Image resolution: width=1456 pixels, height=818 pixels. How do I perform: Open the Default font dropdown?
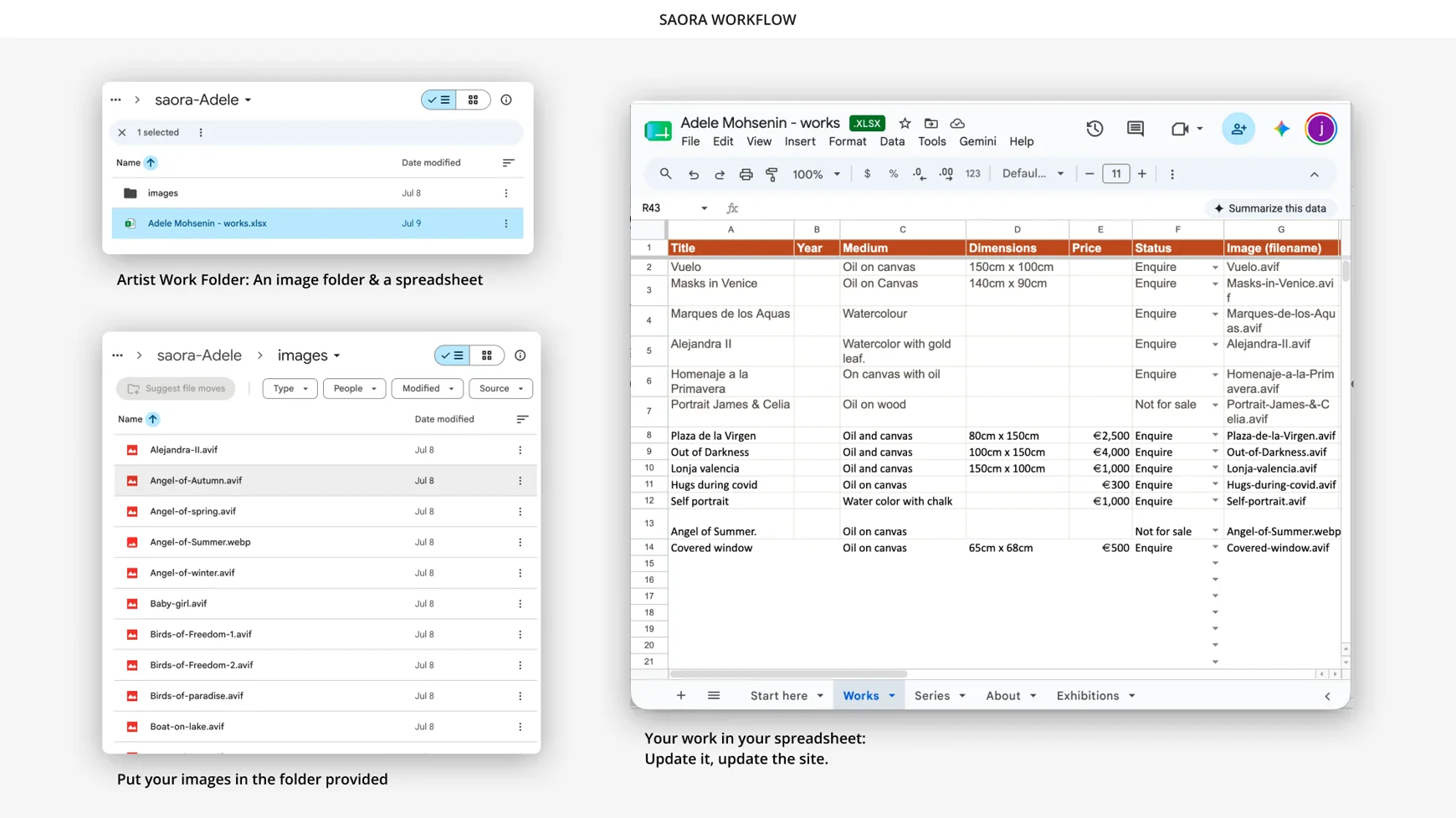1033,174
